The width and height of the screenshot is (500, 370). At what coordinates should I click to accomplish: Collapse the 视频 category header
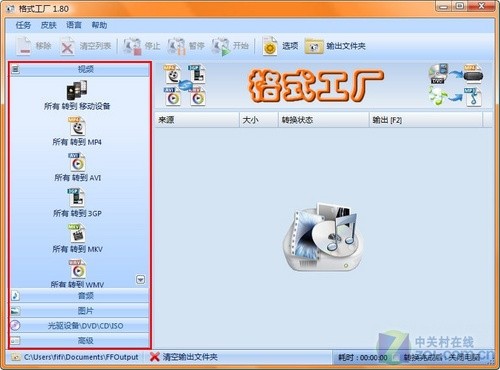click(x=80, y=69)
